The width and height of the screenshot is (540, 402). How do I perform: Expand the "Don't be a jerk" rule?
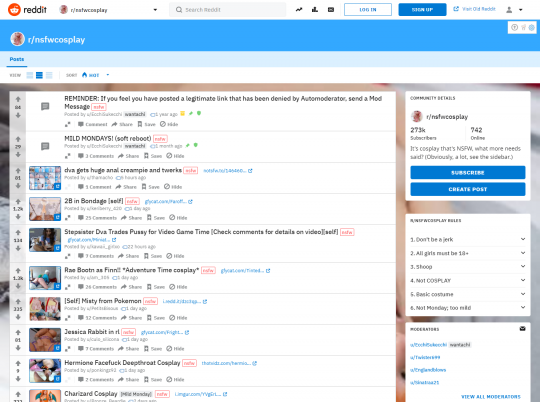468,239
